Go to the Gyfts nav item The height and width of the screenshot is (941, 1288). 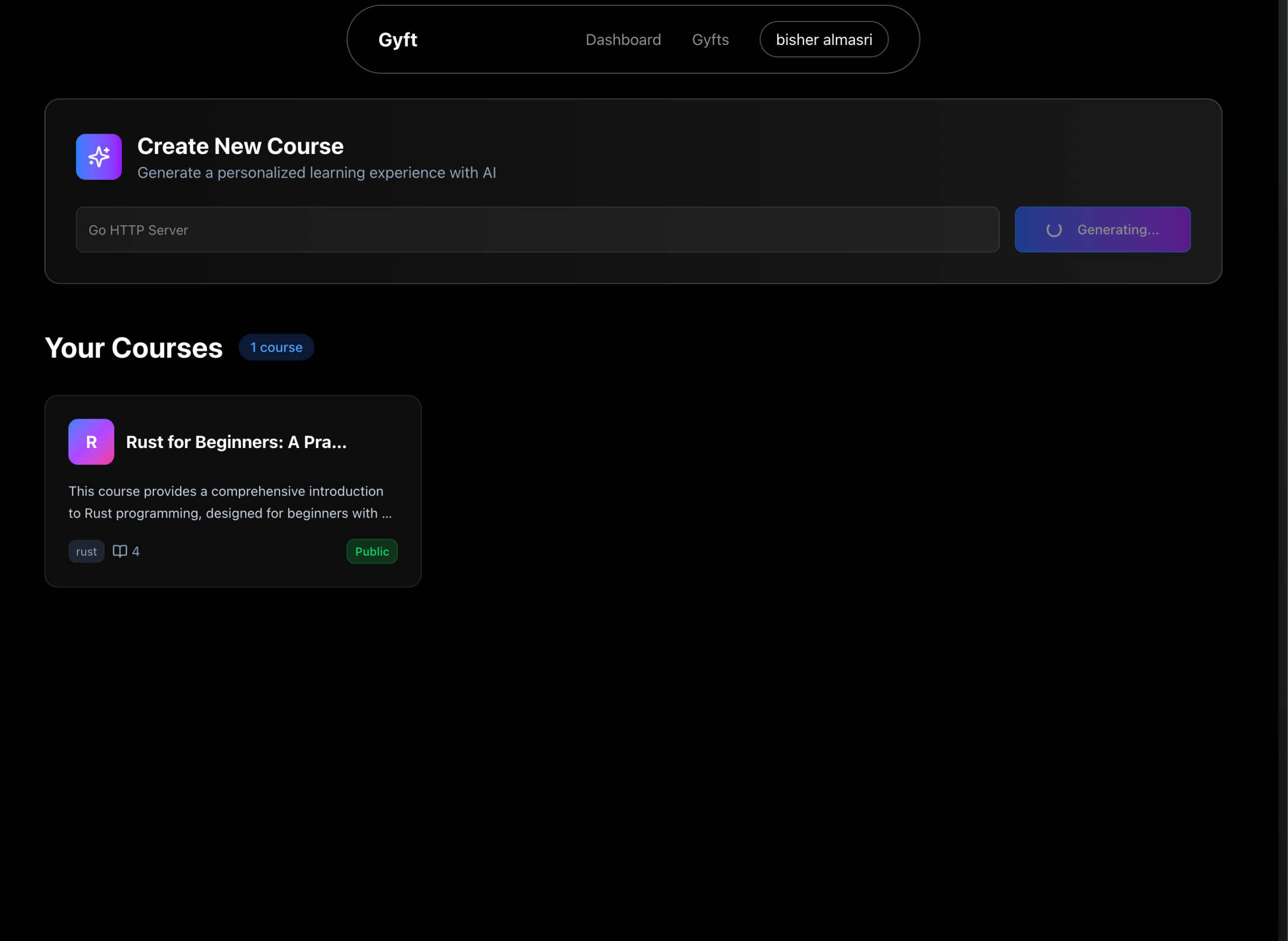point(710,40)
